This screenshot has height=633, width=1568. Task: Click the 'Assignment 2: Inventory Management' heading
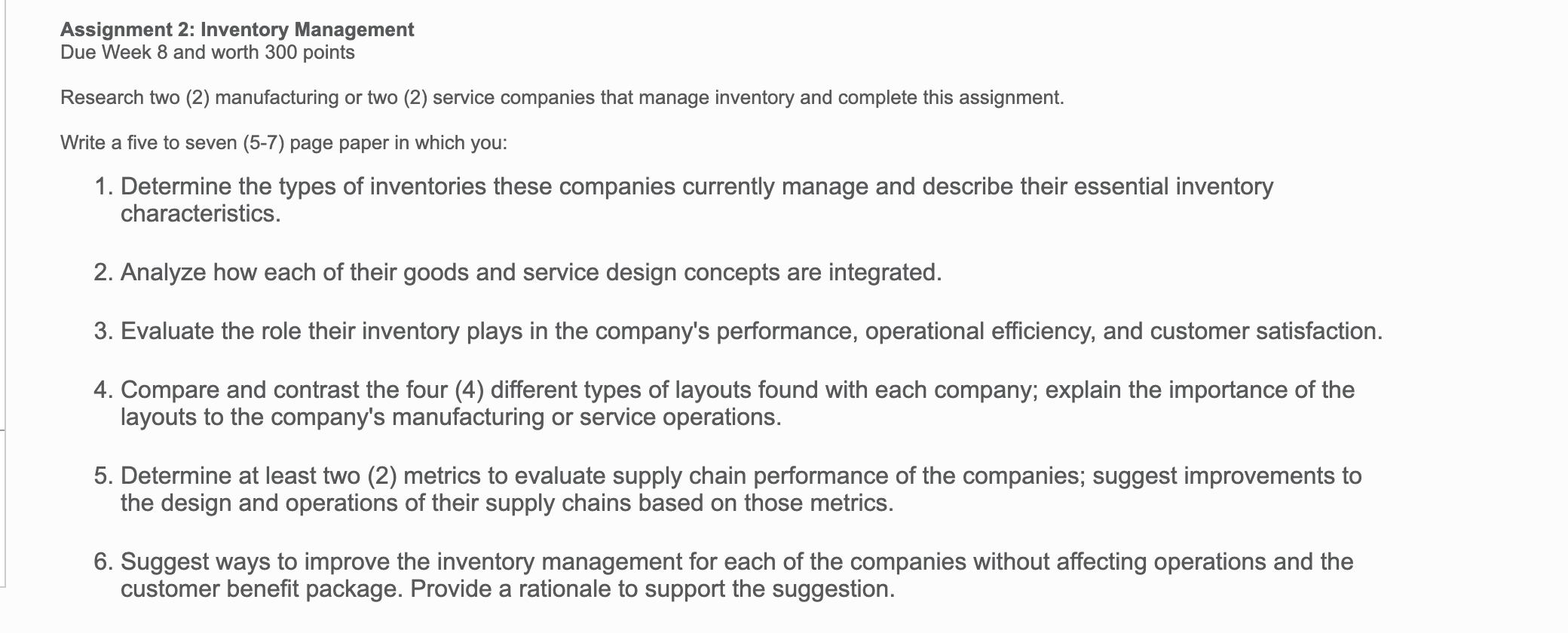coord(237,29)
